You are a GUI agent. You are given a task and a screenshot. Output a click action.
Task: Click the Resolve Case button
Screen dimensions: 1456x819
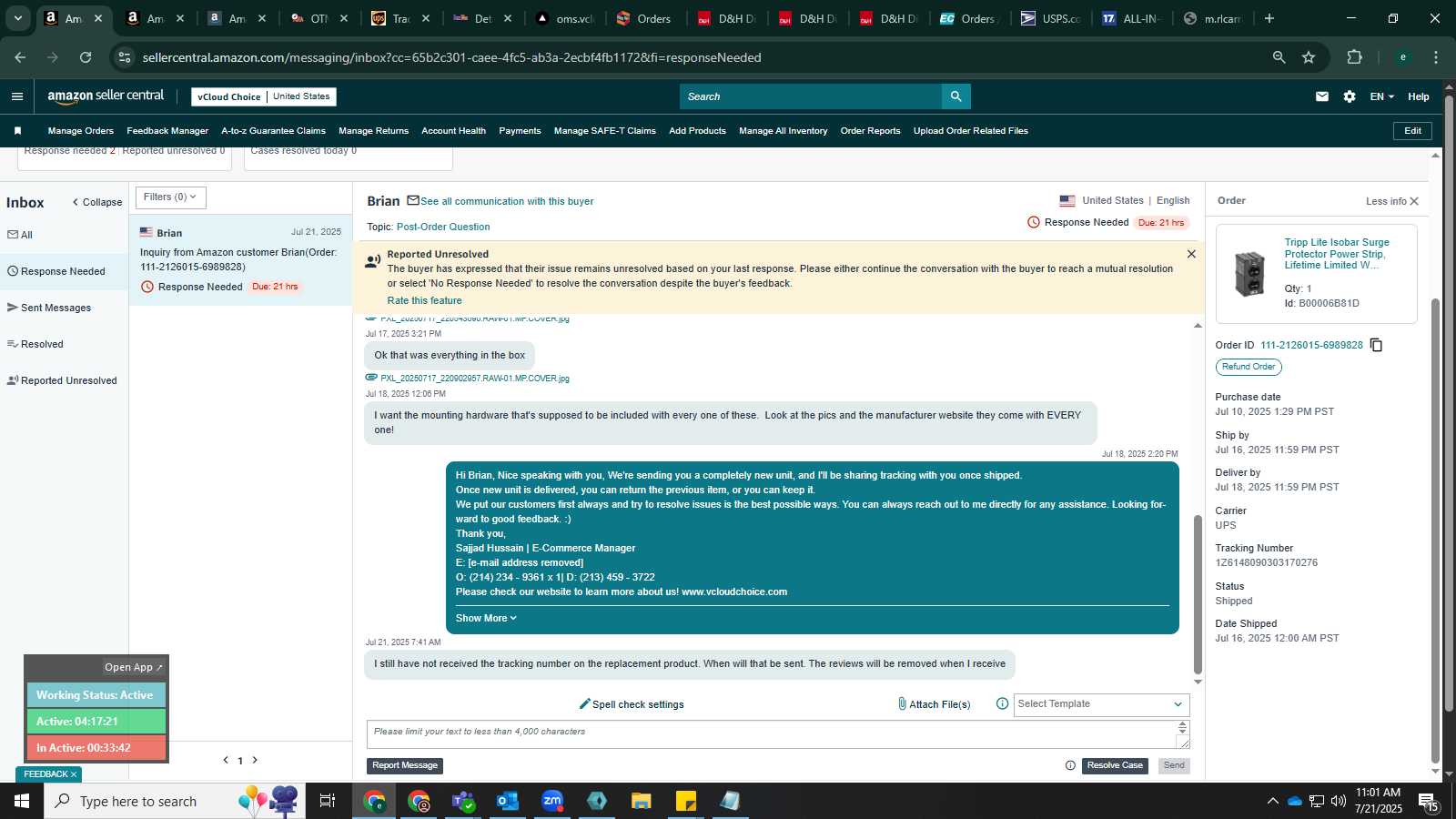click(x=1115, y=765)
